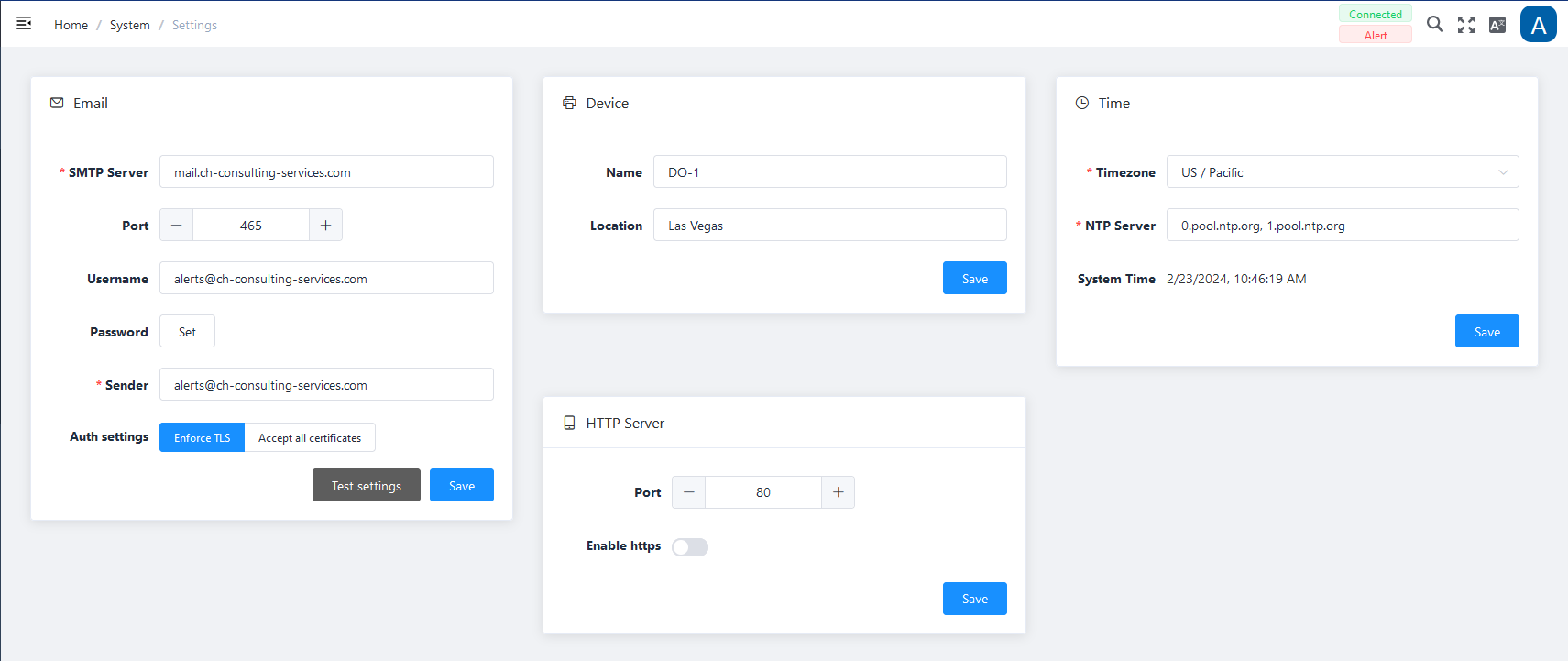Focus the NTP Server input field
The width and height of the screenshot is (1568, 661).
1342,226
